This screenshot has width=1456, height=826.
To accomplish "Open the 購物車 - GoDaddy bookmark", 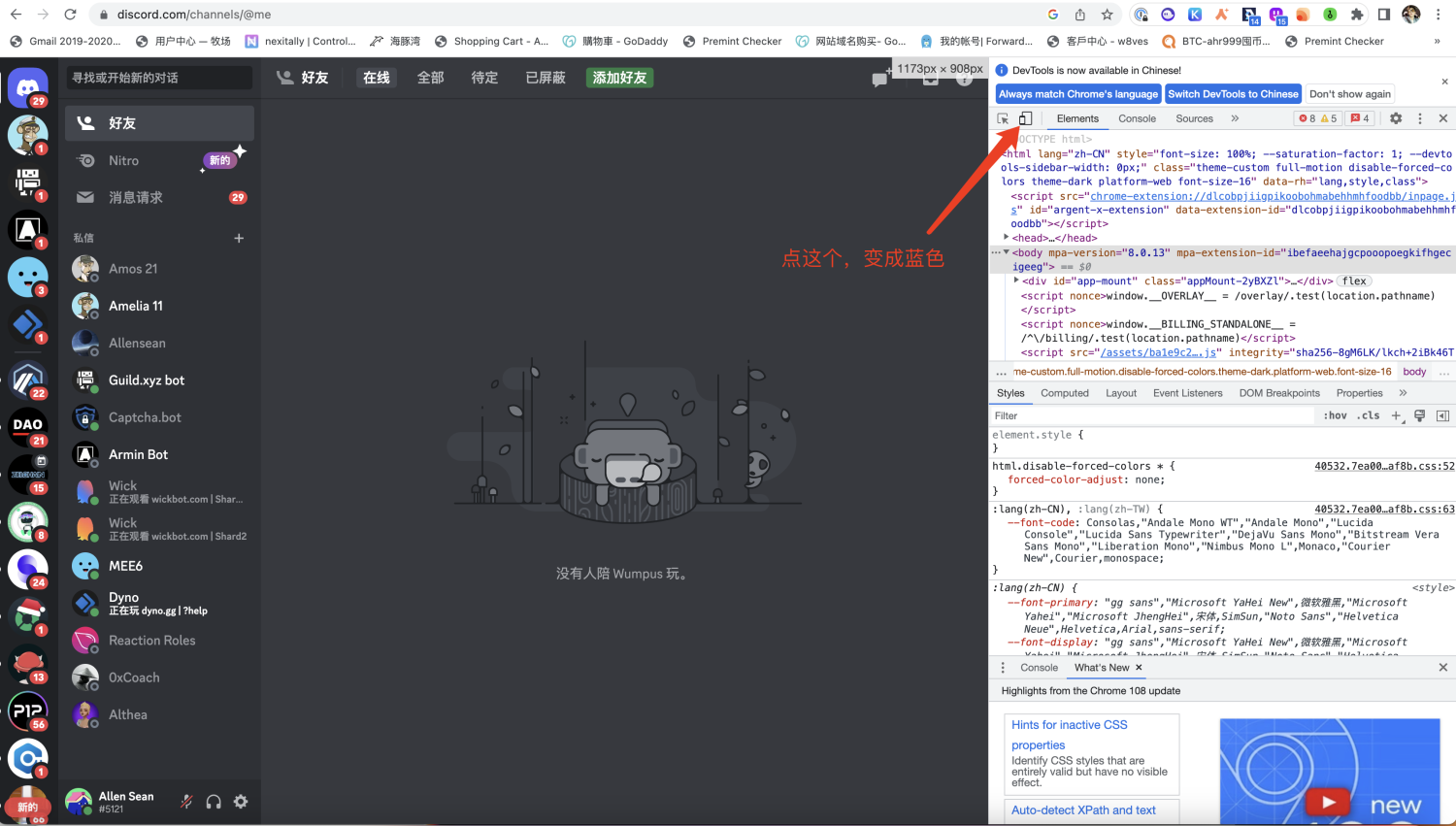I will pyautogui.click(x=615, y=42).
